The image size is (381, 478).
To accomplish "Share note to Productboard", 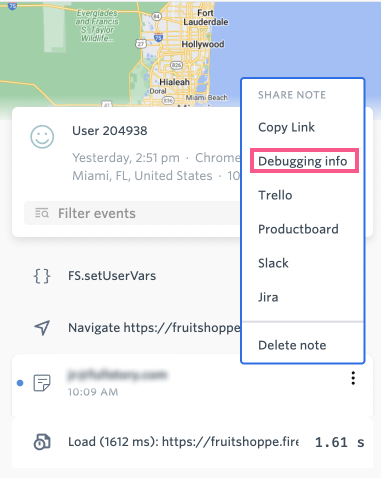I will pos(298,229).
